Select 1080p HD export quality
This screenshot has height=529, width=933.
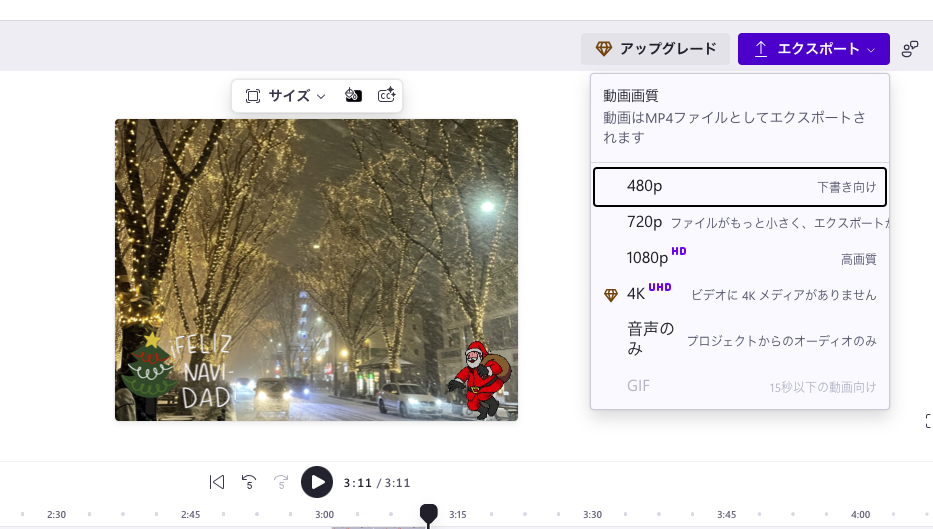[739, 258]
